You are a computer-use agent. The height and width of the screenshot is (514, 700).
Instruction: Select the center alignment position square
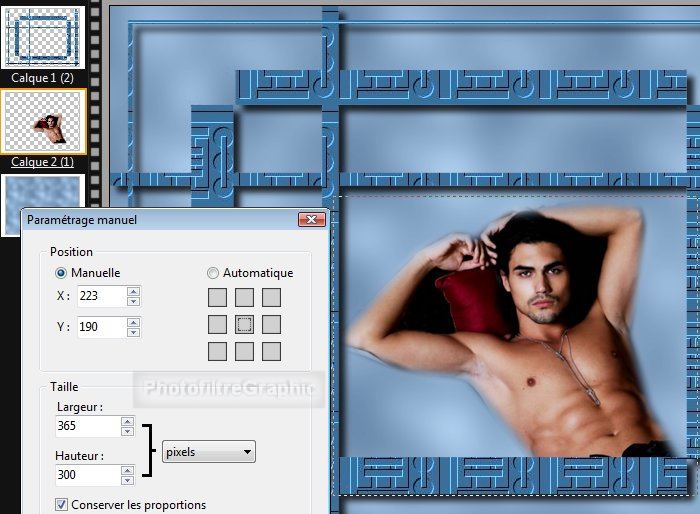coord(244,324)
